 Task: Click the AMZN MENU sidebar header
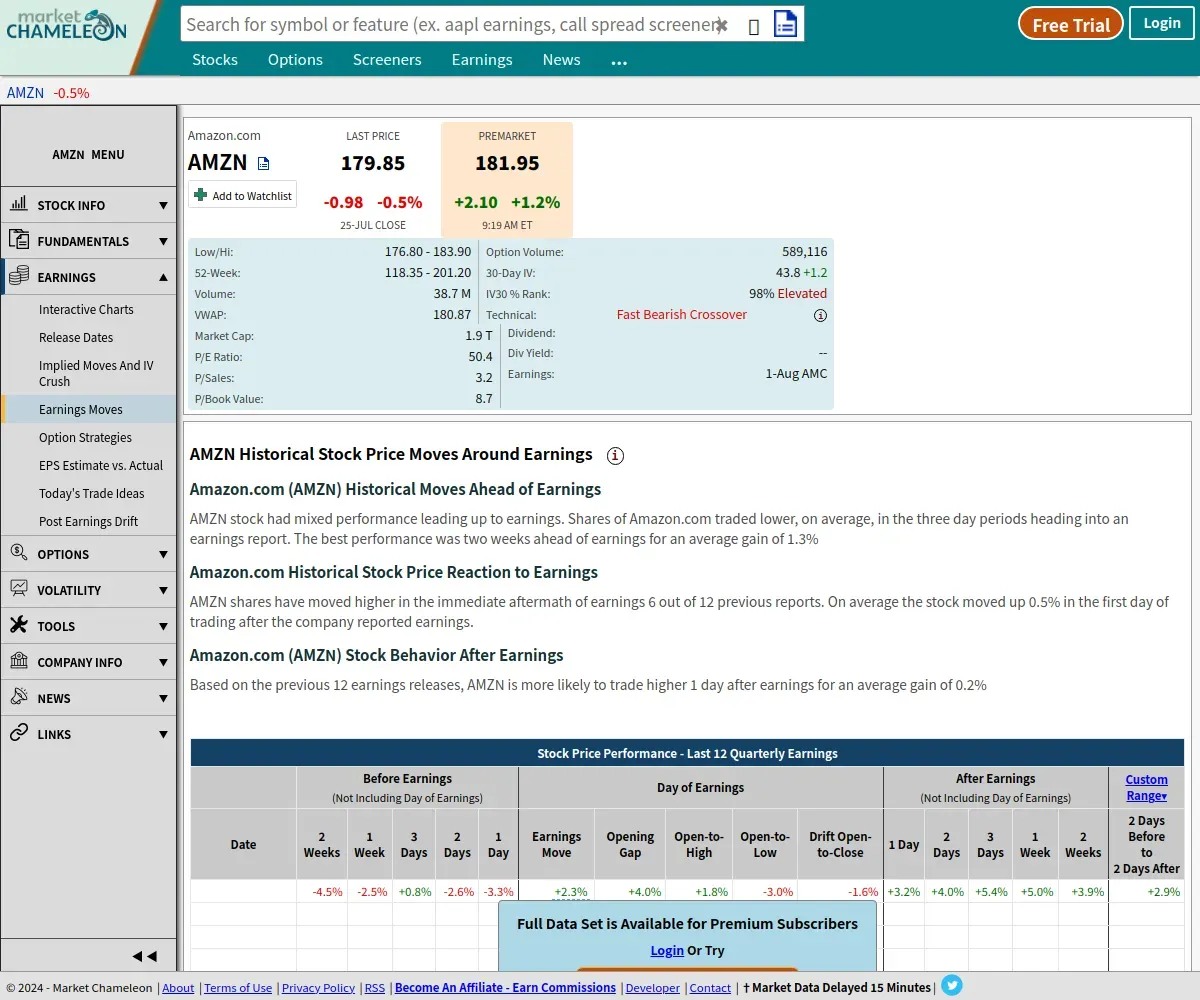click(89, 155)
